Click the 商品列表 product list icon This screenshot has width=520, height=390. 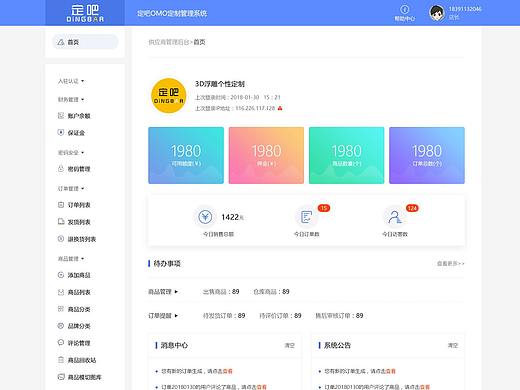(61, 292)
